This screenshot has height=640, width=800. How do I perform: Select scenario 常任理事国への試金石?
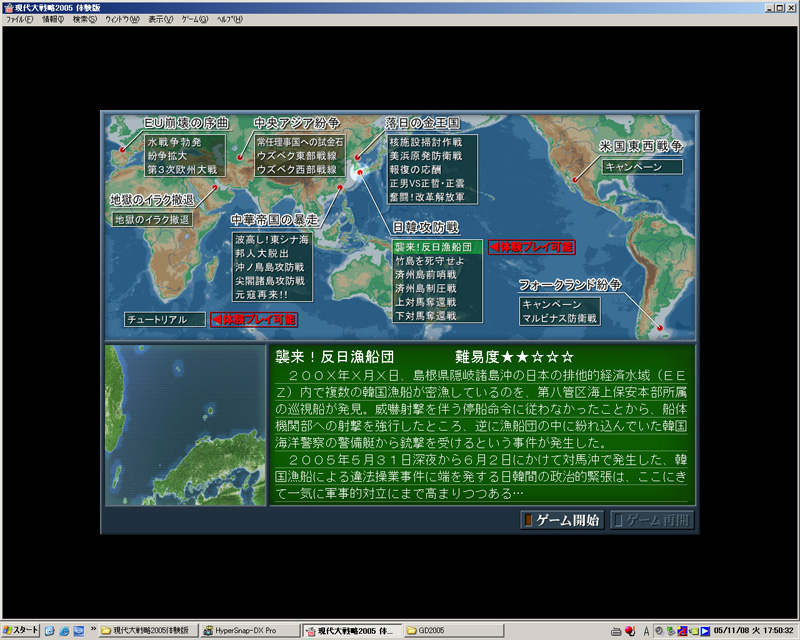click(x=300, y=142)
